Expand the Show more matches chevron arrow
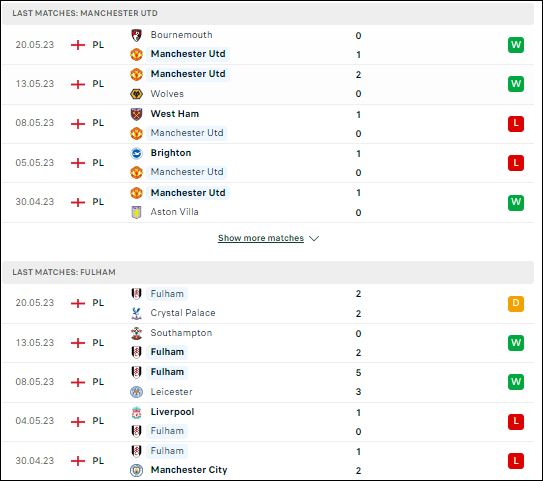The image size is (543, 481). 314,239
